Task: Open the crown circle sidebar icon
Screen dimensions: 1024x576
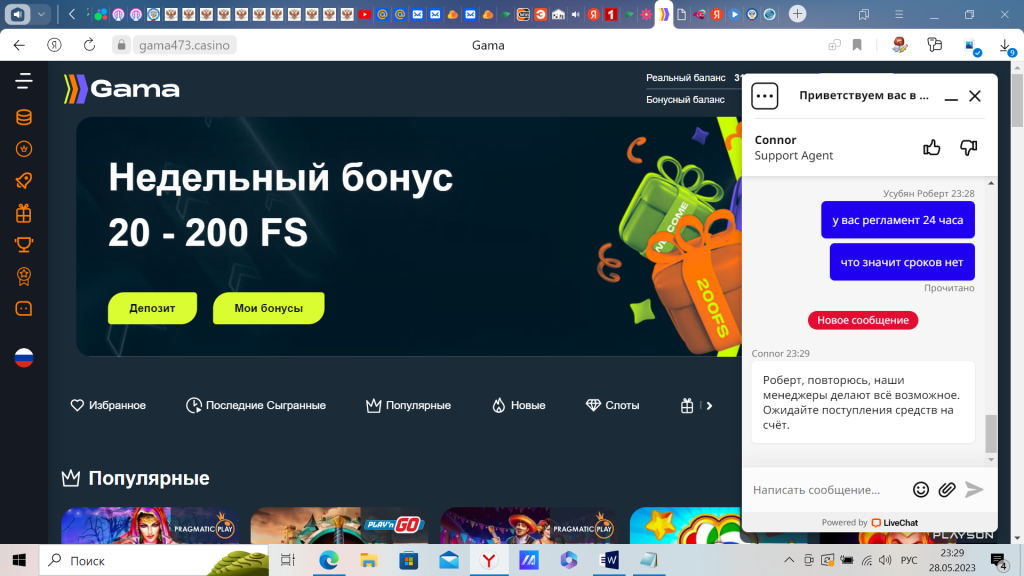Action: 24,149
